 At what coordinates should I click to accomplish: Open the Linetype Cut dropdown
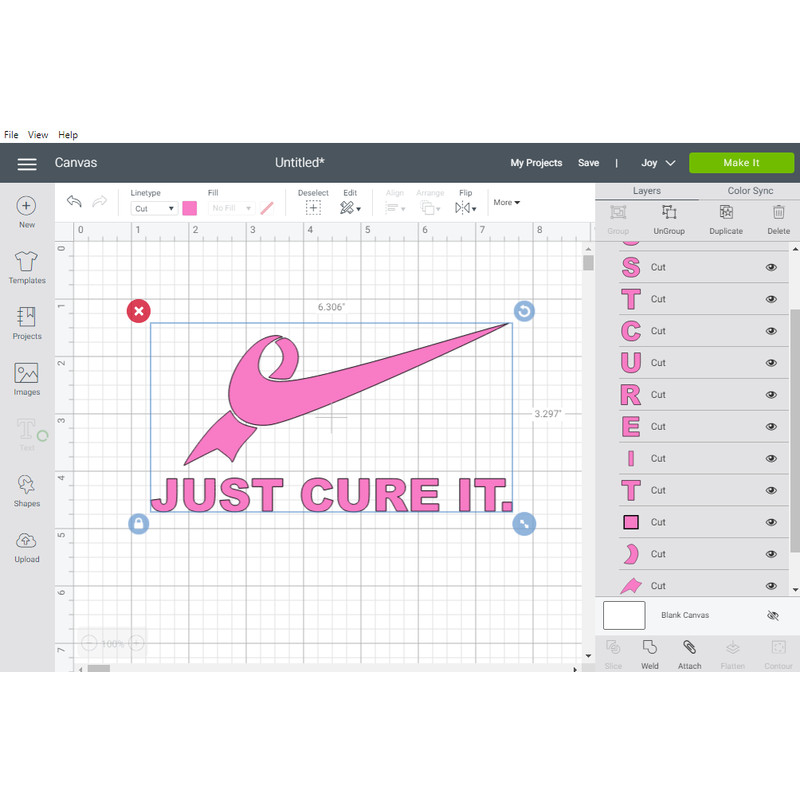tap(153, 208)
